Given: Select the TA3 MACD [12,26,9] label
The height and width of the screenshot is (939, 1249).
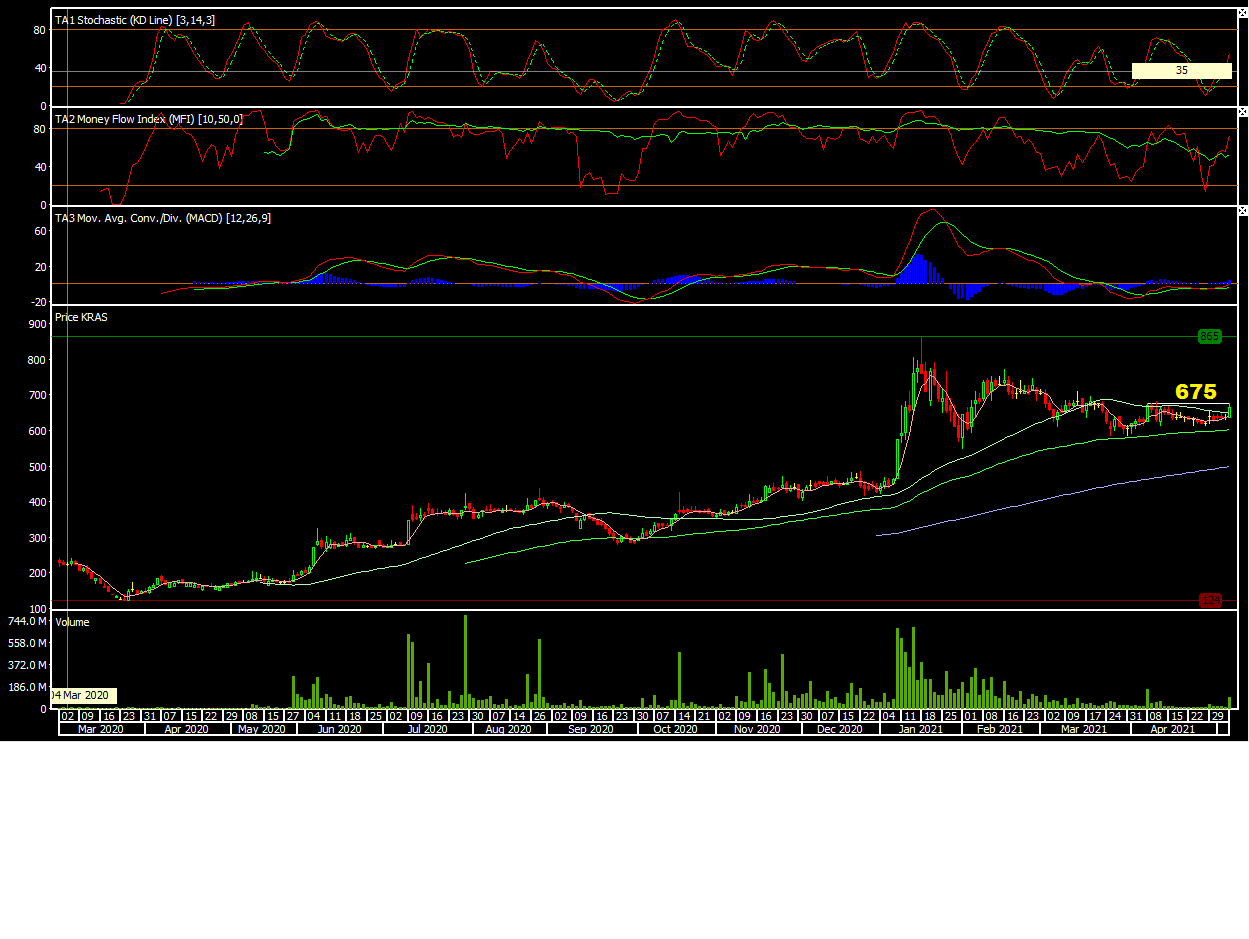Looking at the screenshot, I should pyautogui.click(x=162, y=218).
